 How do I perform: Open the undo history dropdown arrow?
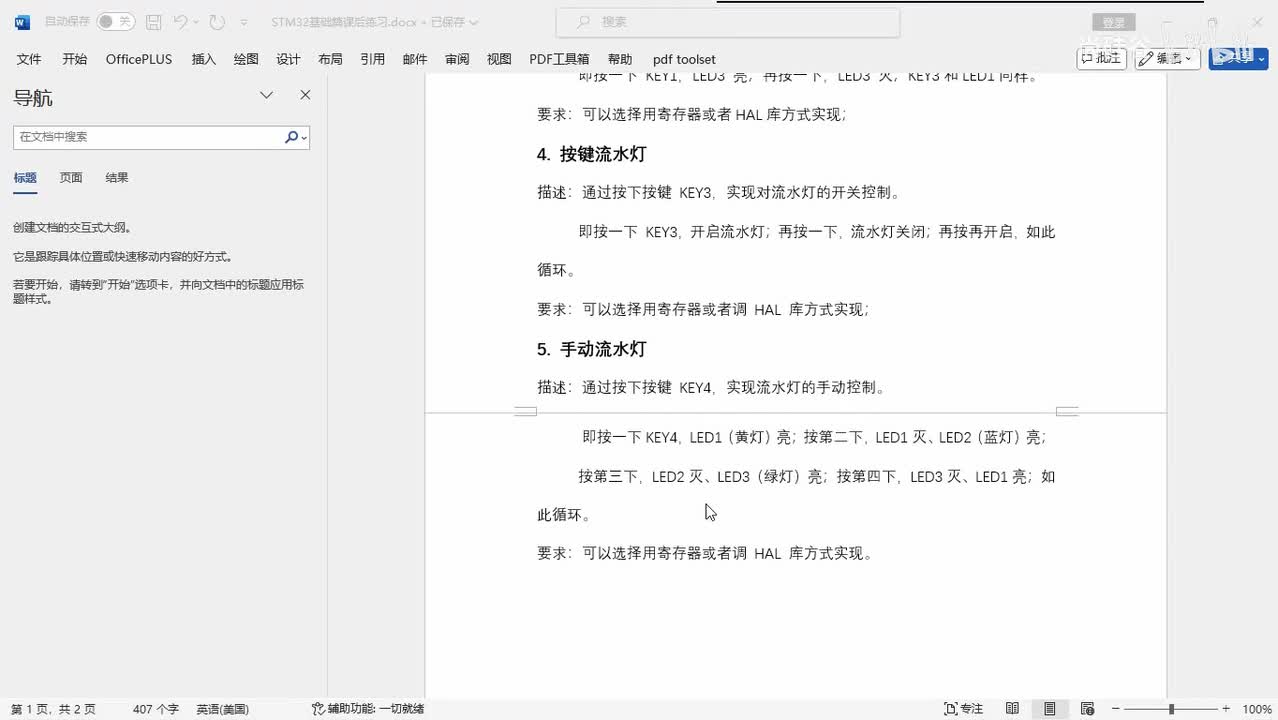tap(196, 22)
